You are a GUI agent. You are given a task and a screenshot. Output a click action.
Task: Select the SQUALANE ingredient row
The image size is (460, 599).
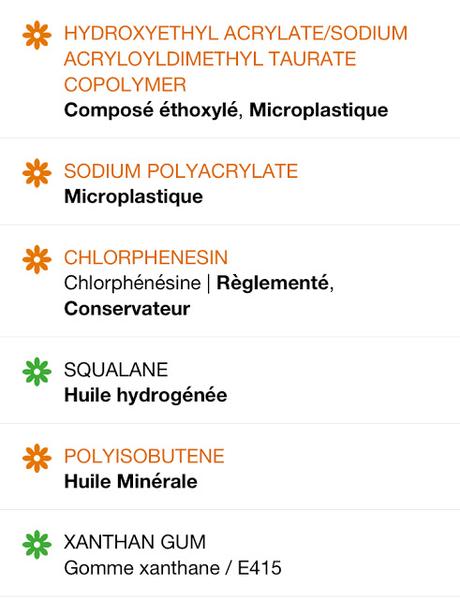pos(230,381)
